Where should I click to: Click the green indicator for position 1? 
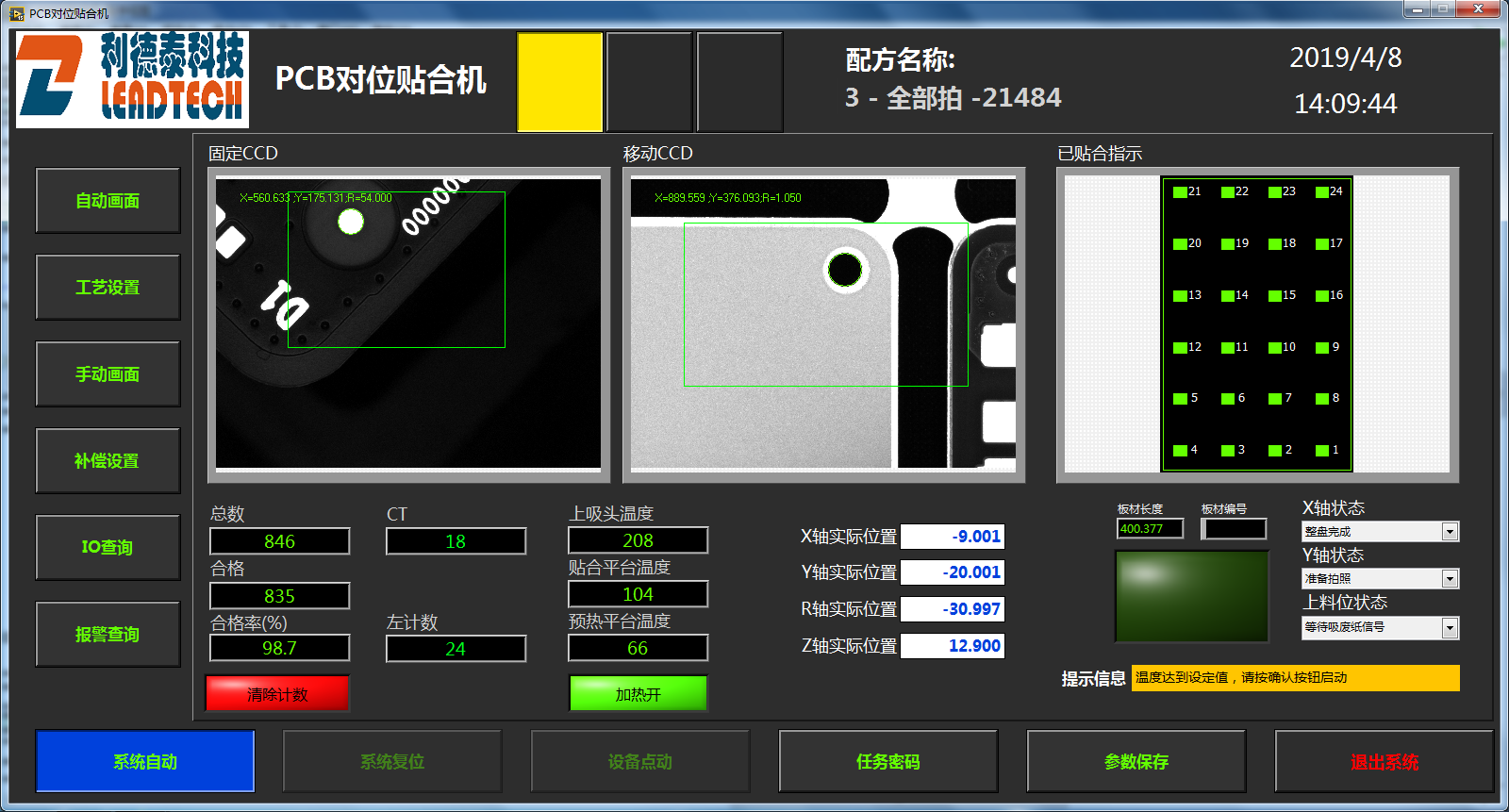point(1322,451)
